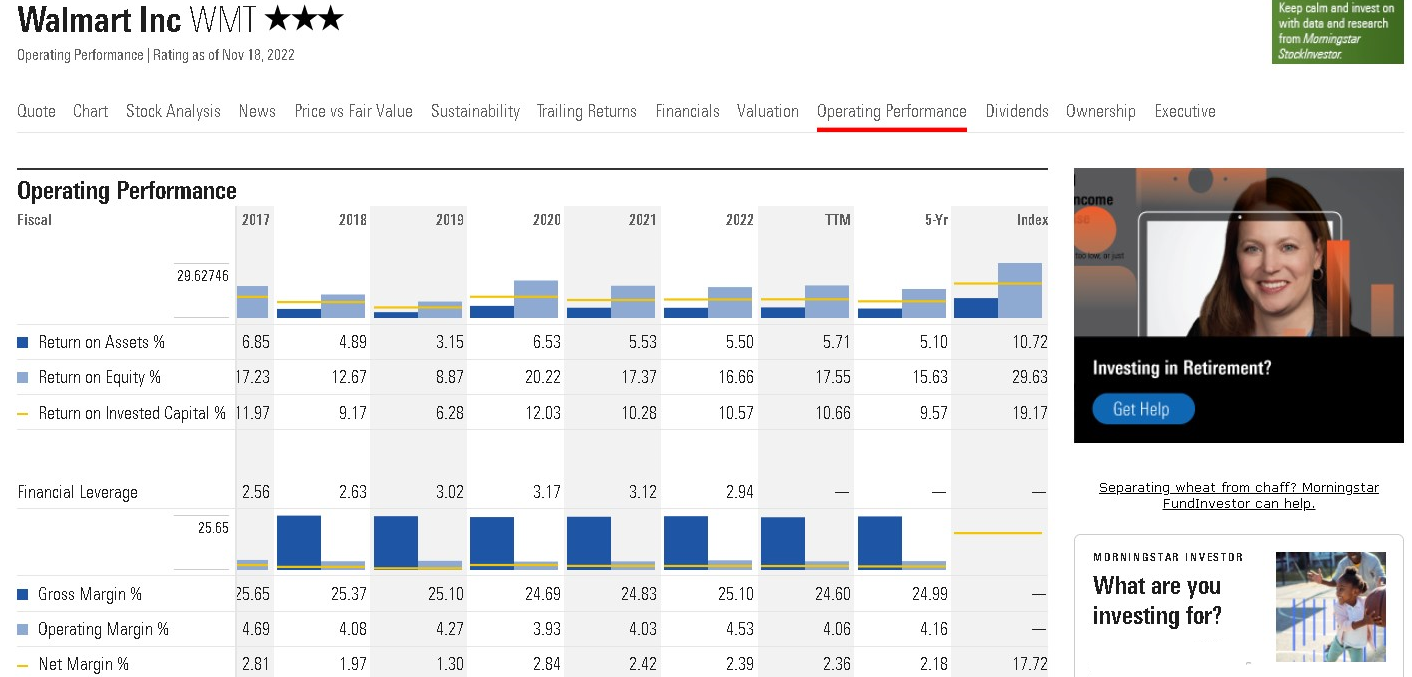1412x677 pixels.
Task: Open the Stock Analysis tab
Action: [x=173, y=111]
